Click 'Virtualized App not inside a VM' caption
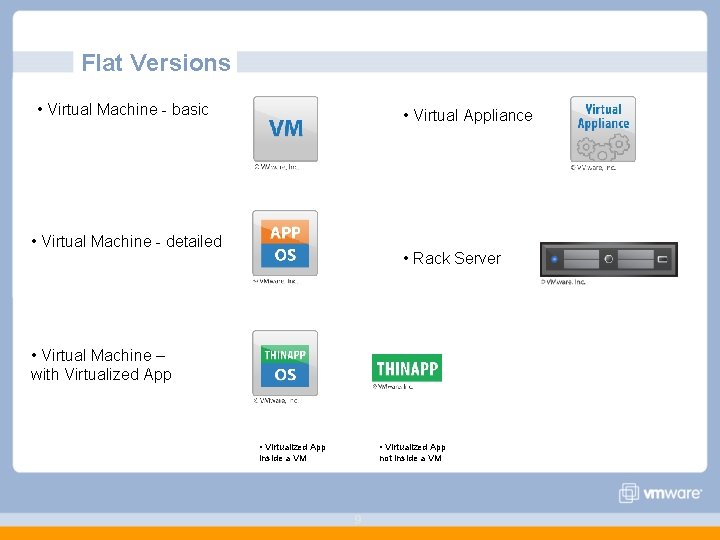 (x=412, y=452)
